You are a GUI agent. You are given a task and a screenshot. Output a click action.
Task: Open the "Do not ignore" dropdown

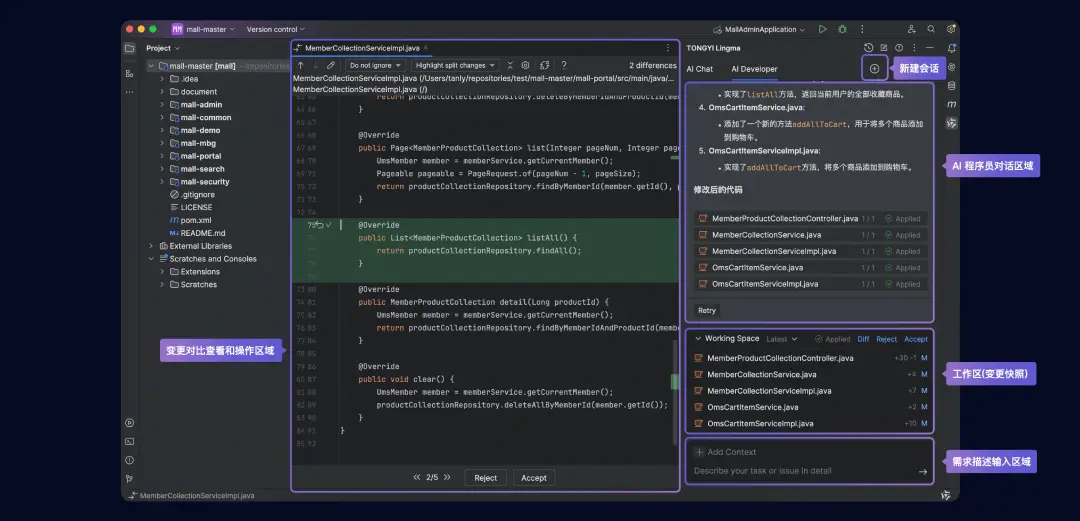tap(376, 65)
